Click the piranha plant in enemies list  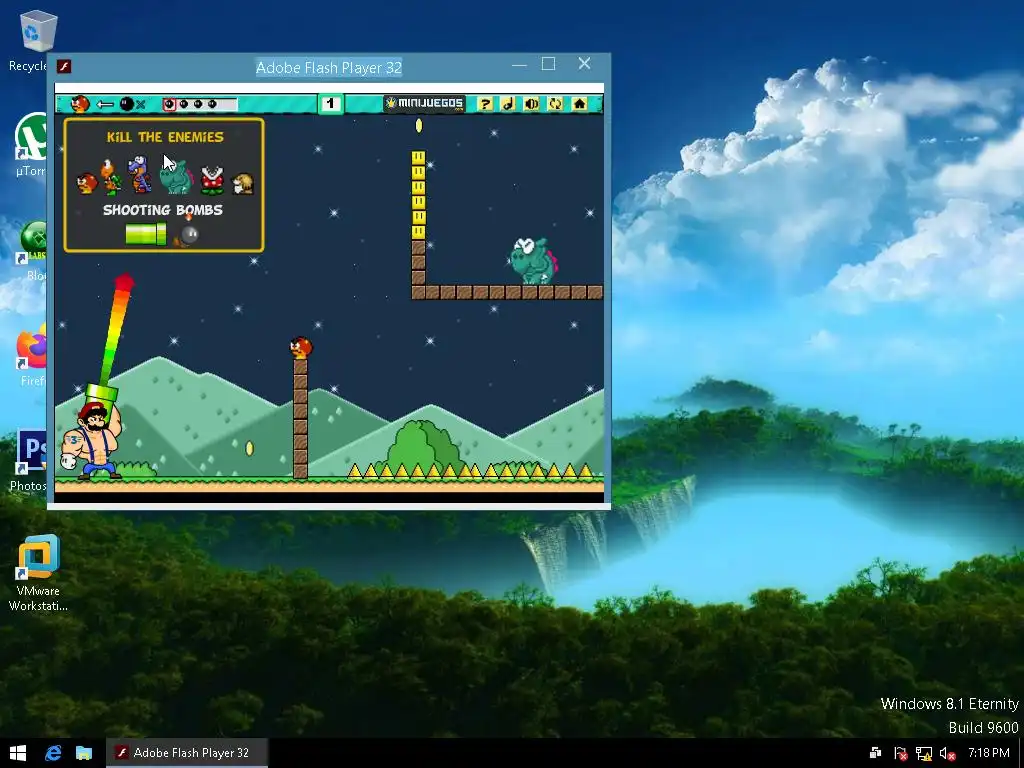tap(212, 180)
